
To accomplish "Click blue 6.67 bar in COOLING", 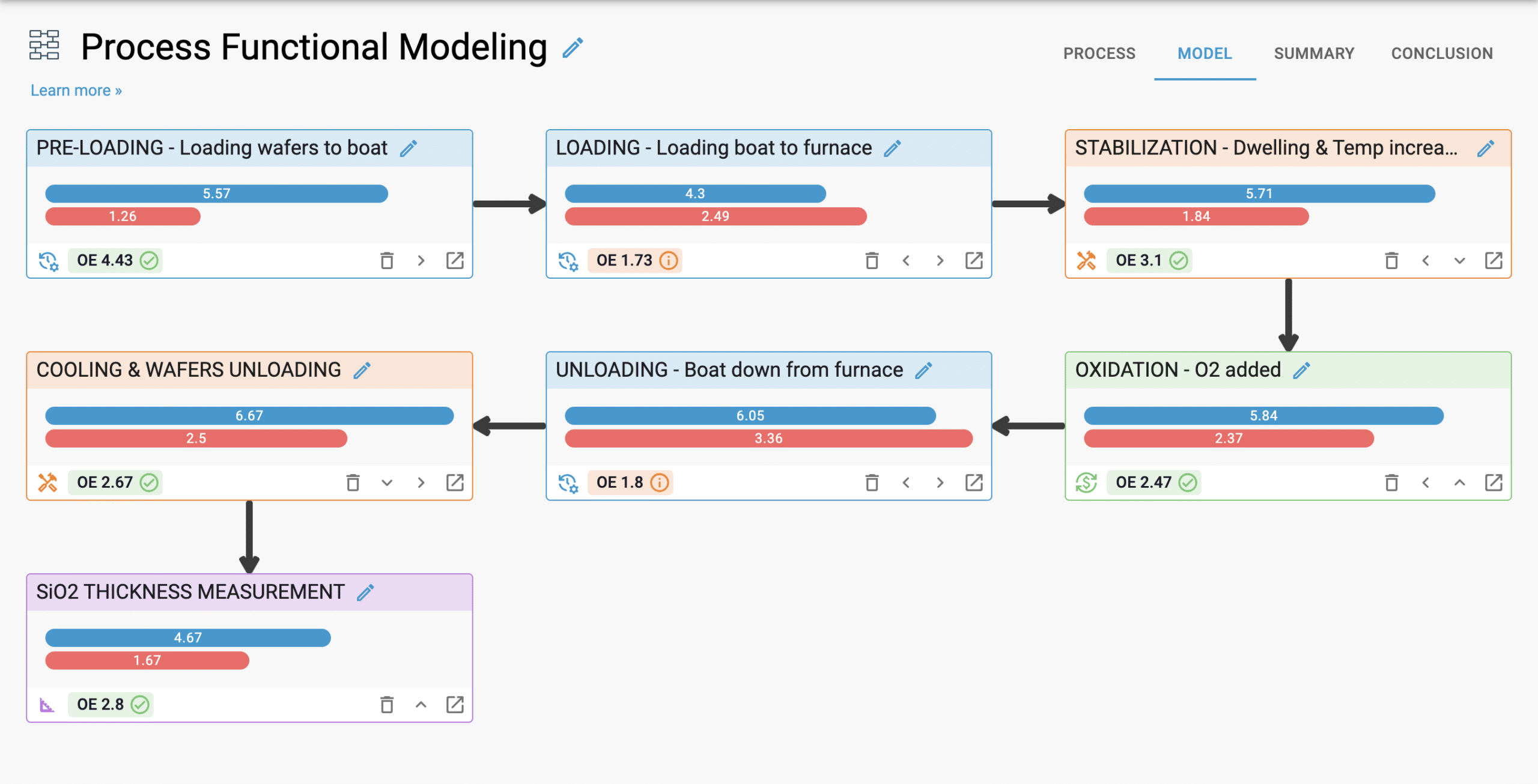I will 249,416.
